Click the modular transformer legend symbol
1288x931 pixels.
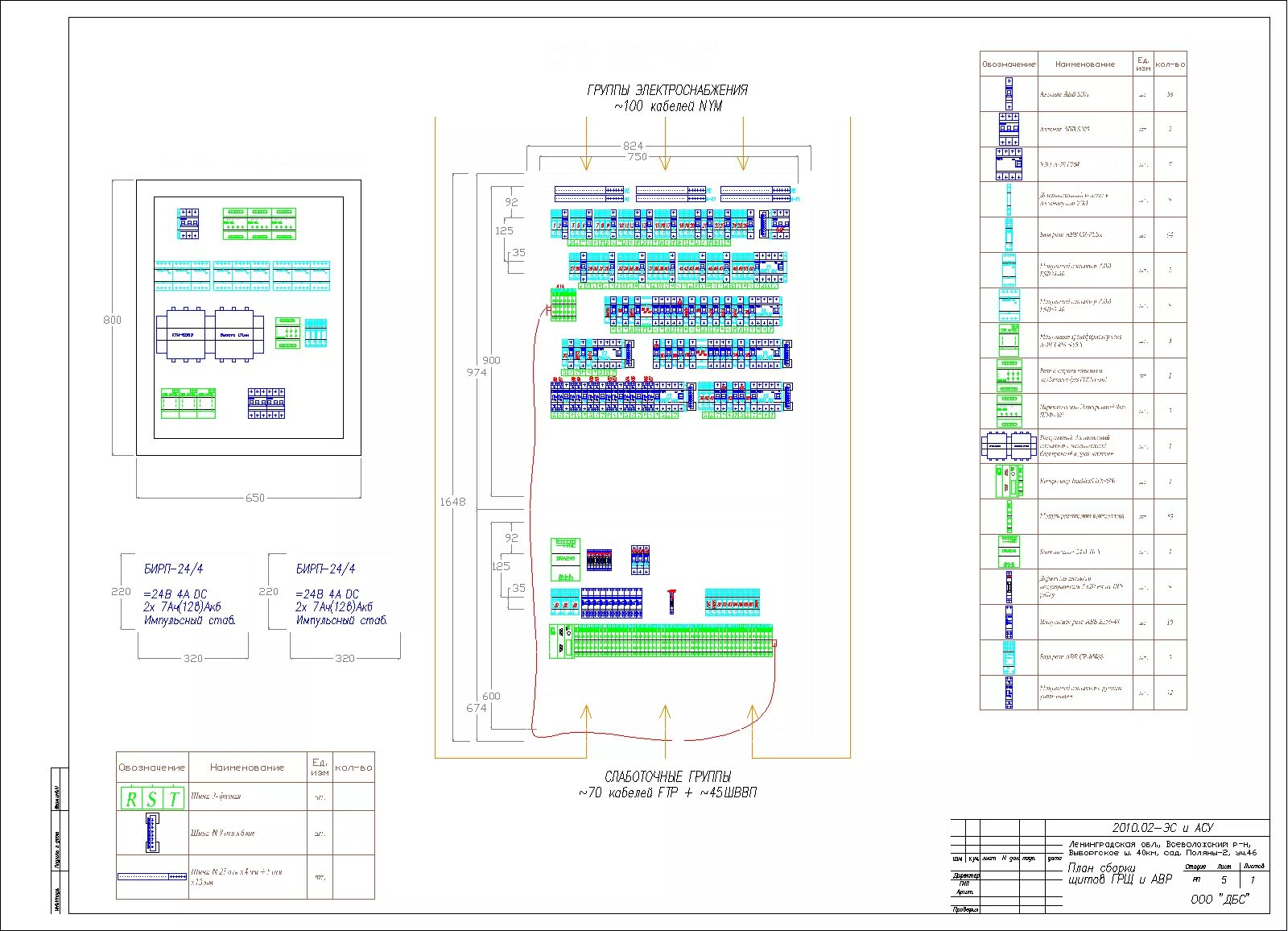(1009, 341)
